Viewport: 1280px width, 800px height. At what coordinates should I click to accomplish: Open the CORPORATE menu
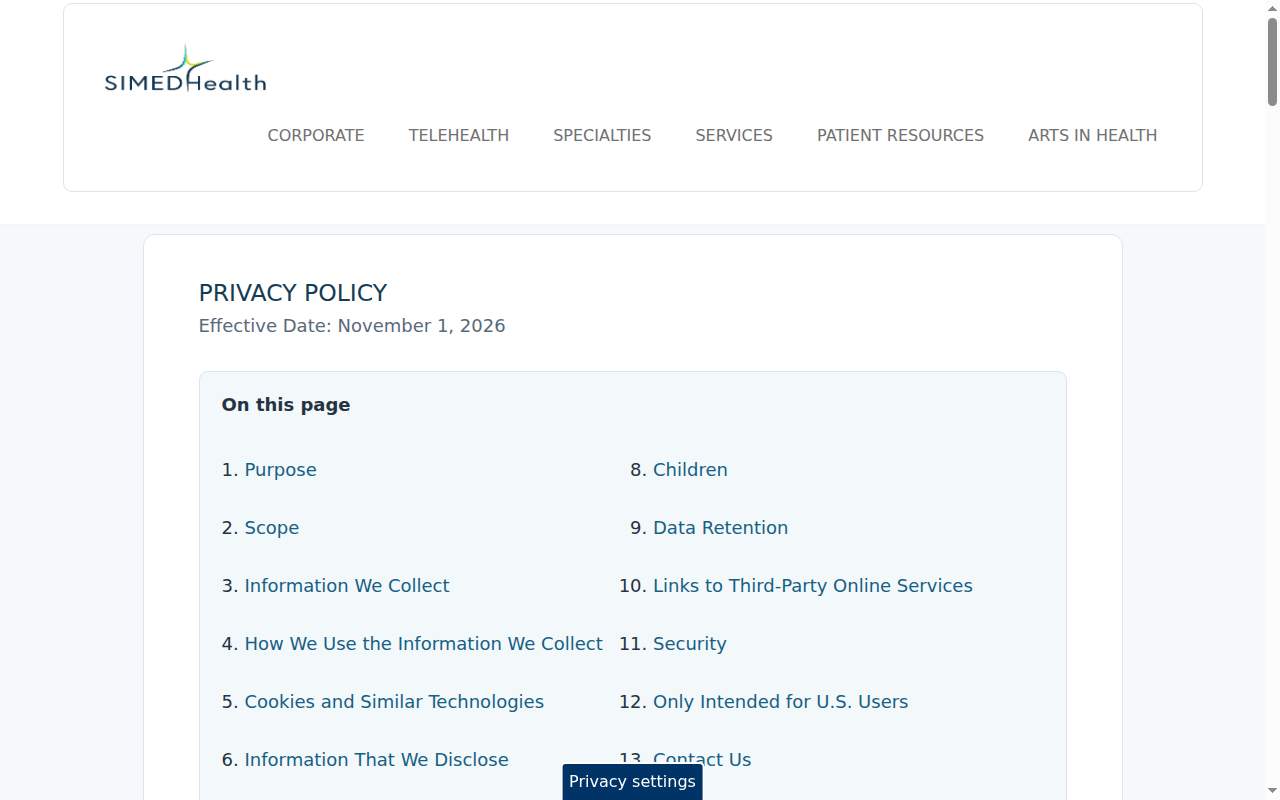[x=316, y=135]
